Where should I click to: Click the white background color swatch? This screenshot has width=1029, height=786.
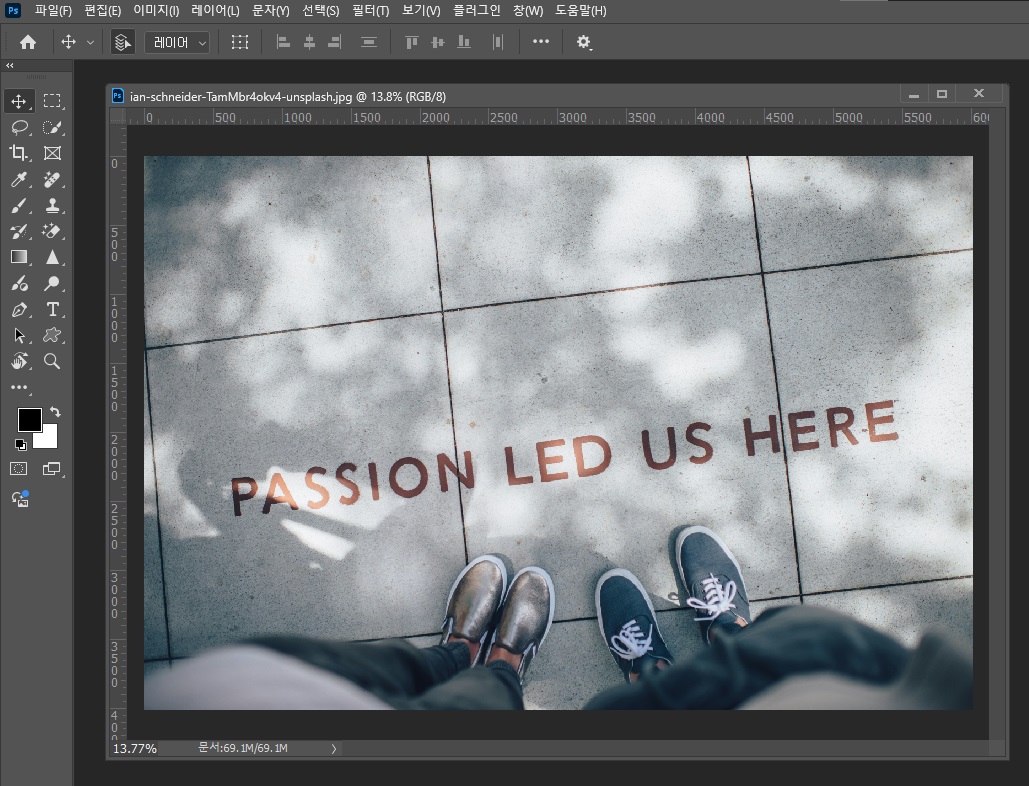click(49, 438)
